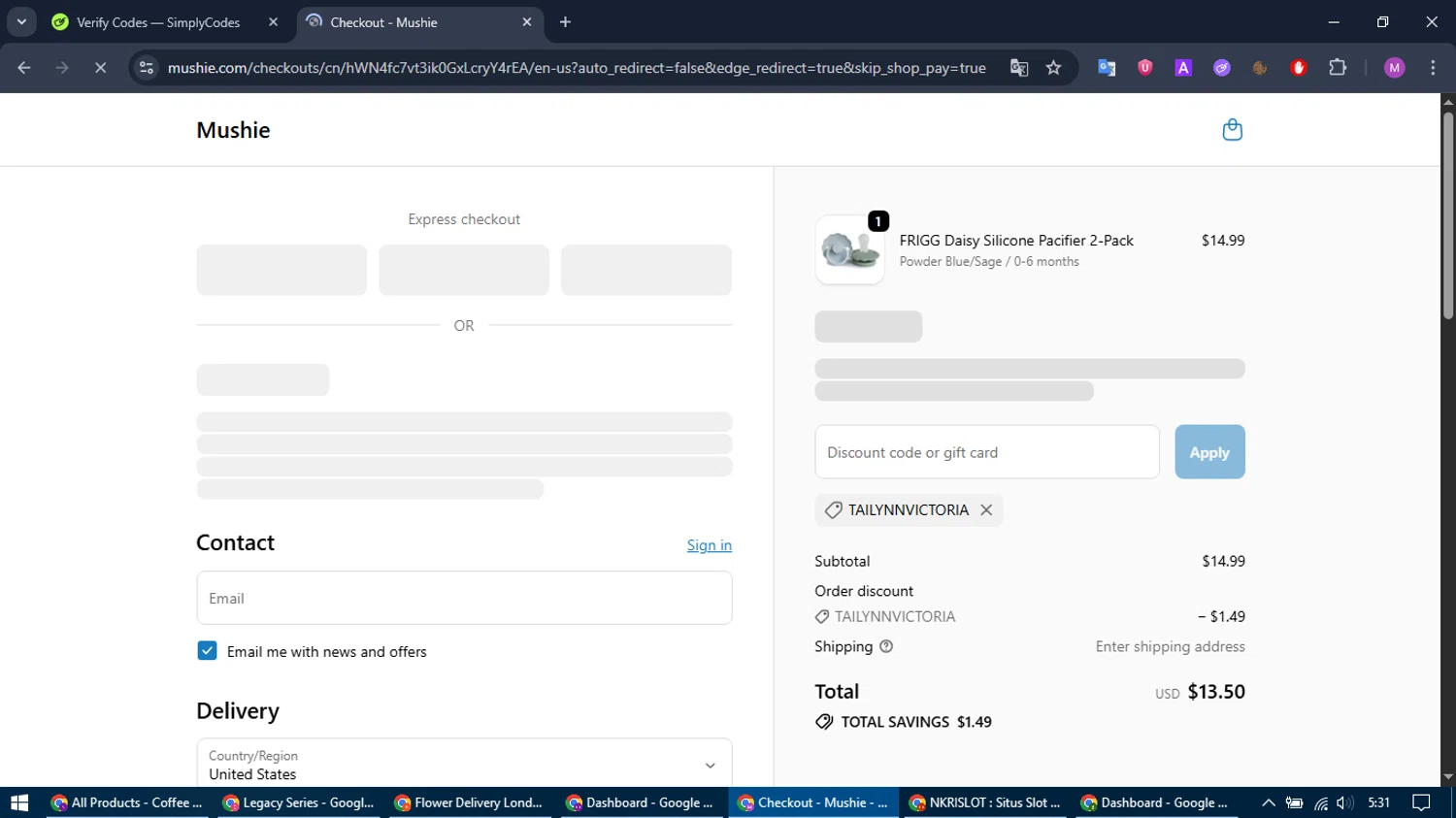Screen dimensions: 1456x818
Task: Switch to Legacy Series - Google taskbar window
Action: coord(300,802)
